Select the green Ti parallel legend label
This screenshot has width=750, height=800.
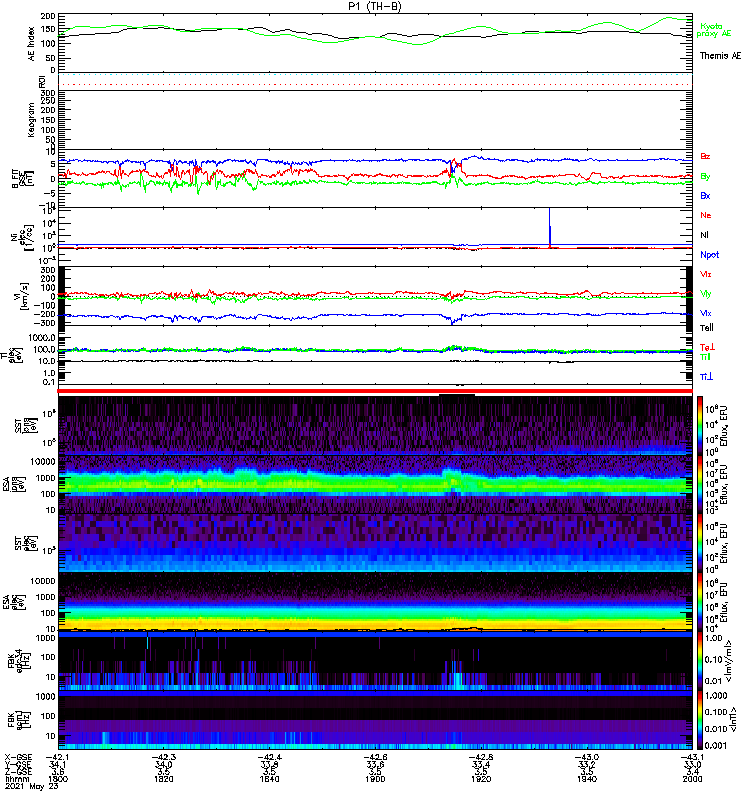point(706,357)
